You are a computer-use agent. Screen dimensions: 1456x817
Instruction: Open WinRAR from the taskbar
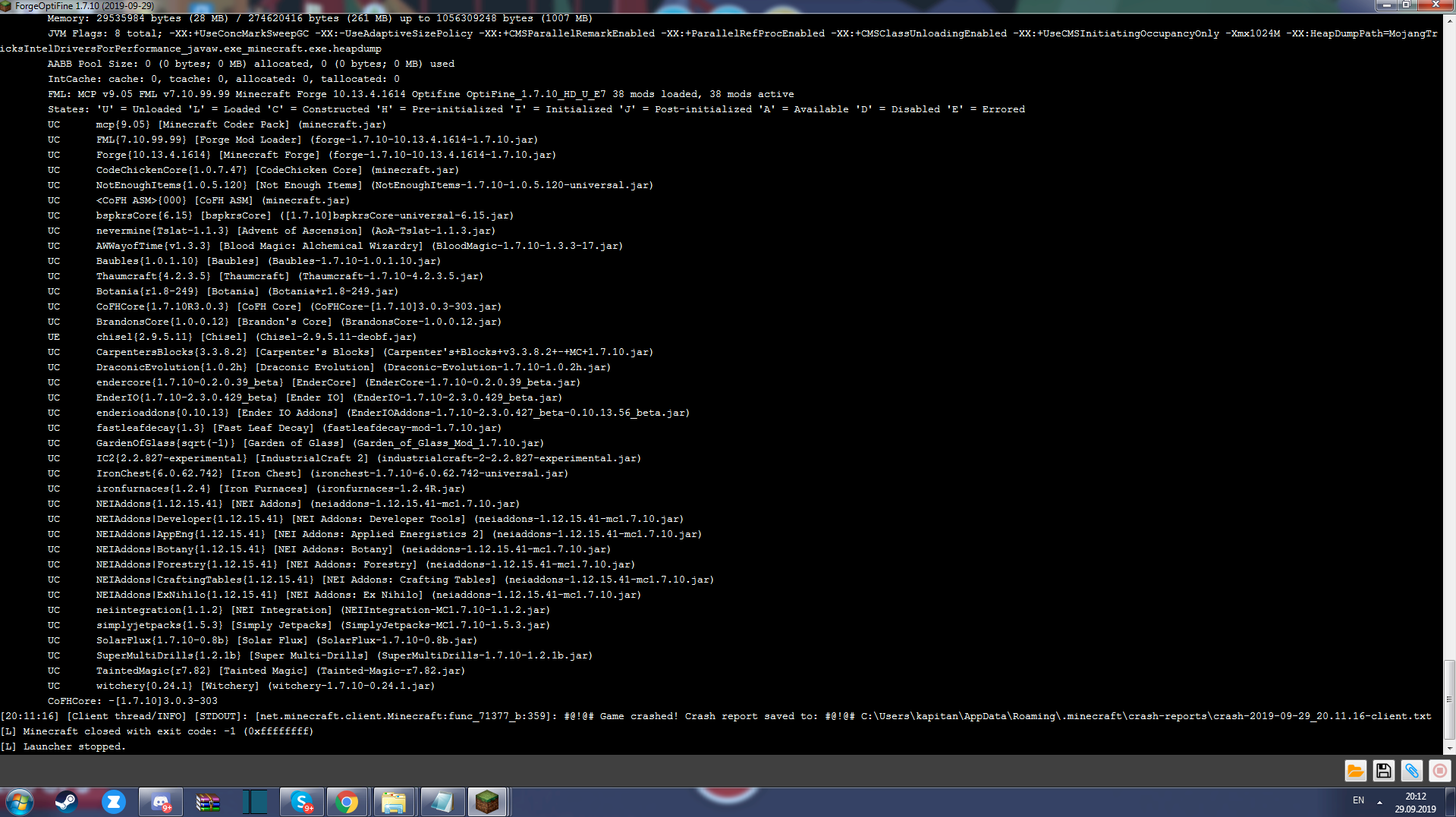[x=208, y=802]
